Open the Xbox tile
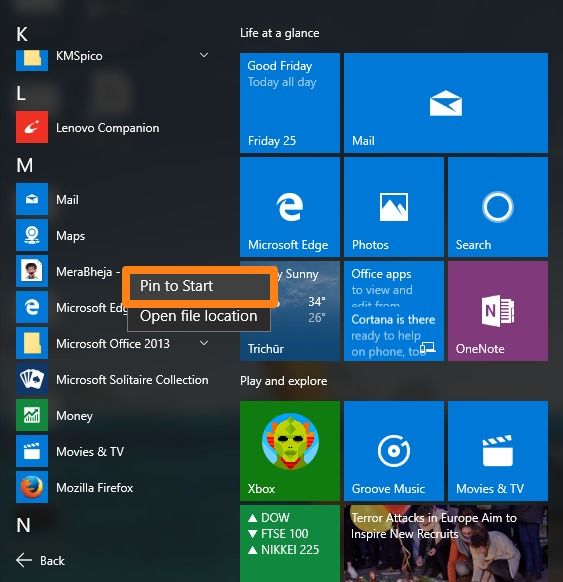 [x=290, y=451]
